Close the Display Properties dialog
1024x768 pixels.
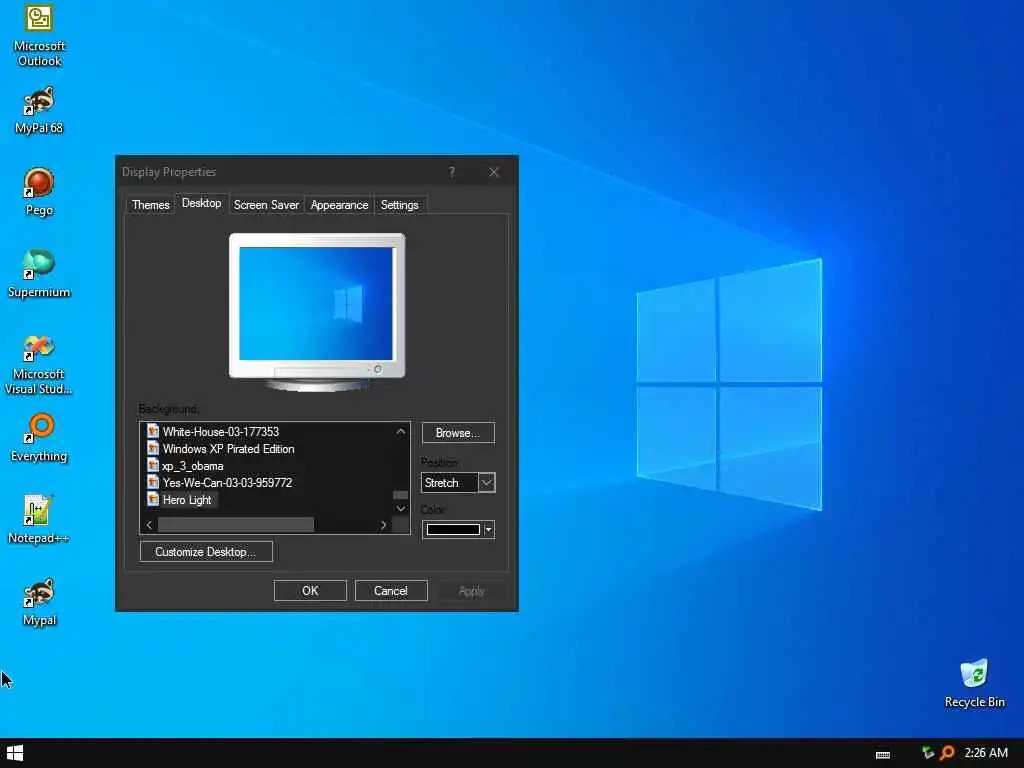point(494,172)
